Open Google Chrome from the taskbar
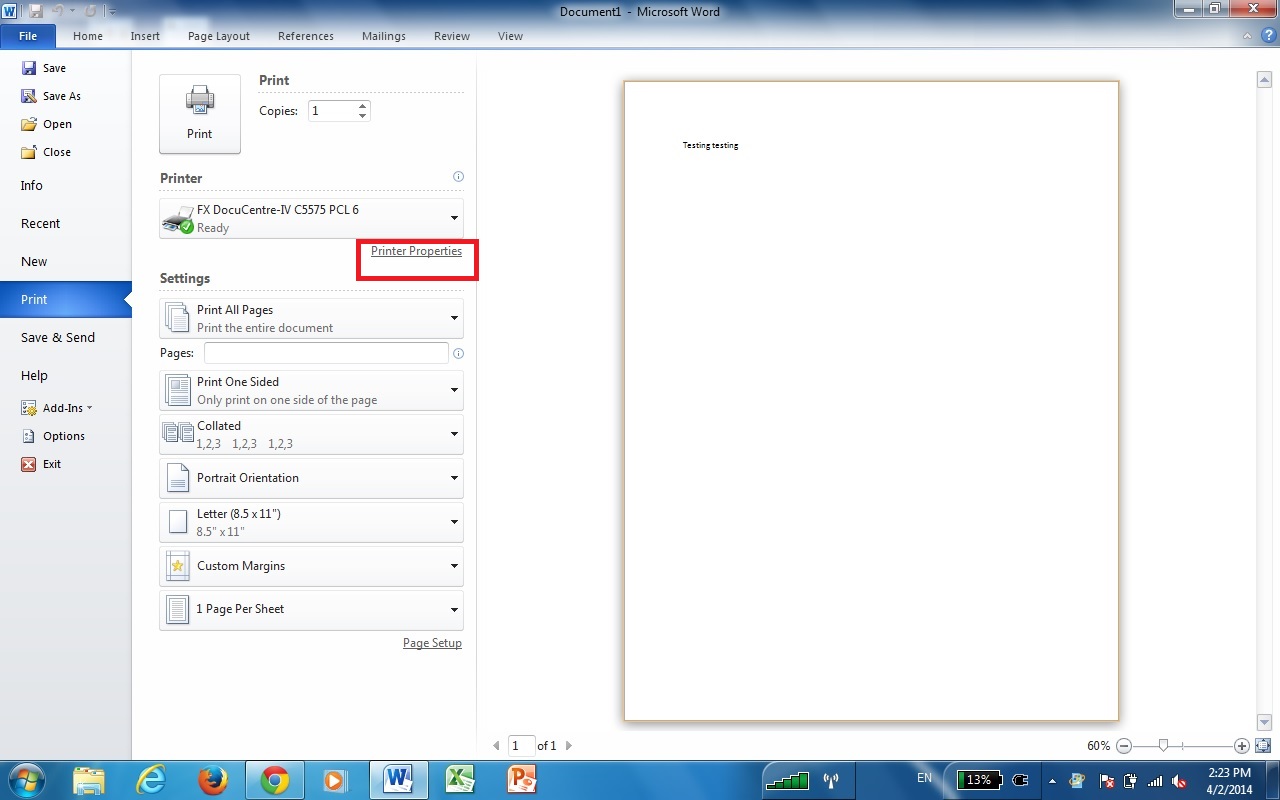Screen dimensions: 1280x800 click(x=275, y=779)
